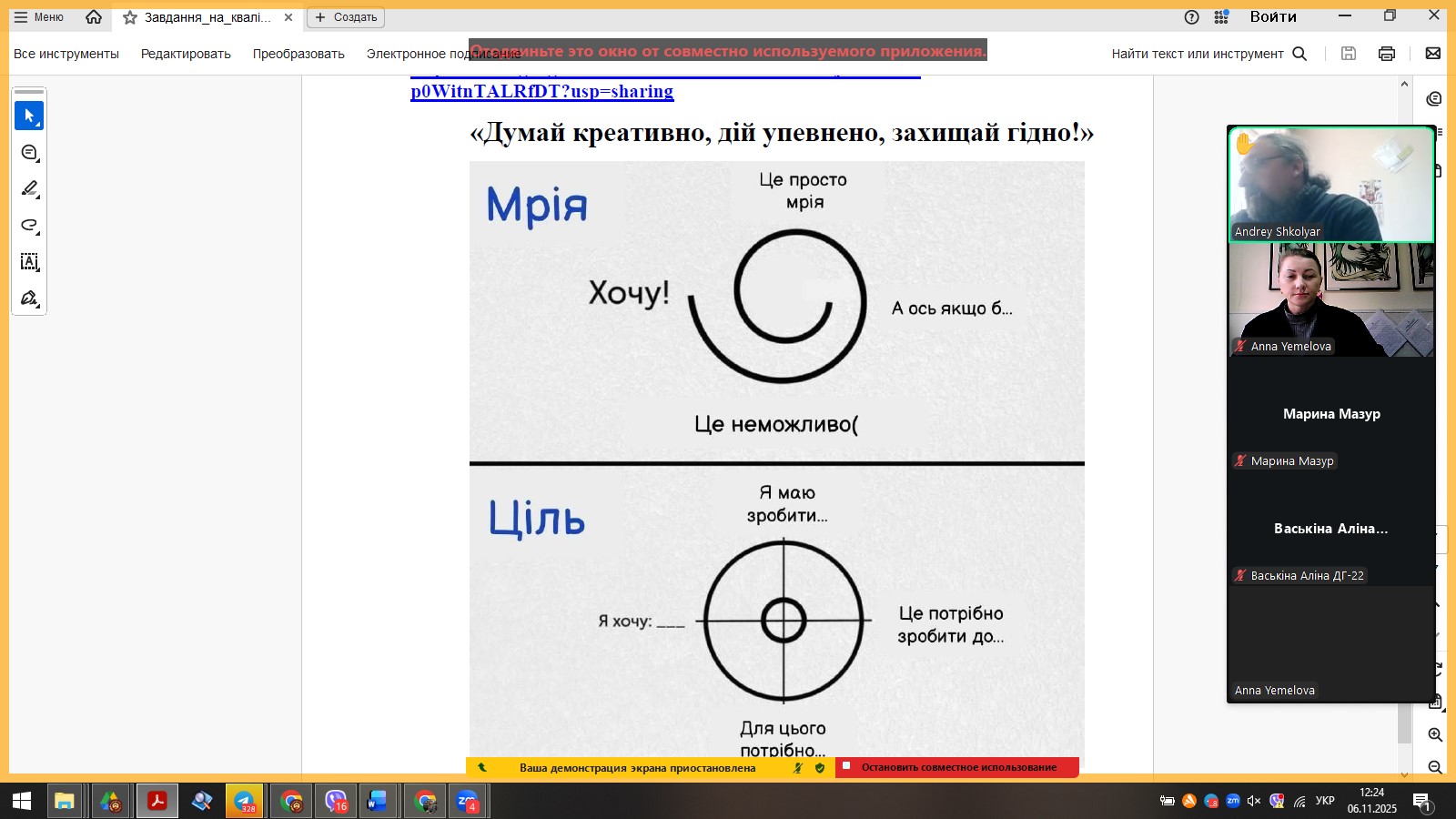
Task: Select the Fill & Sign pen tool
Action: tap(28, 297)
